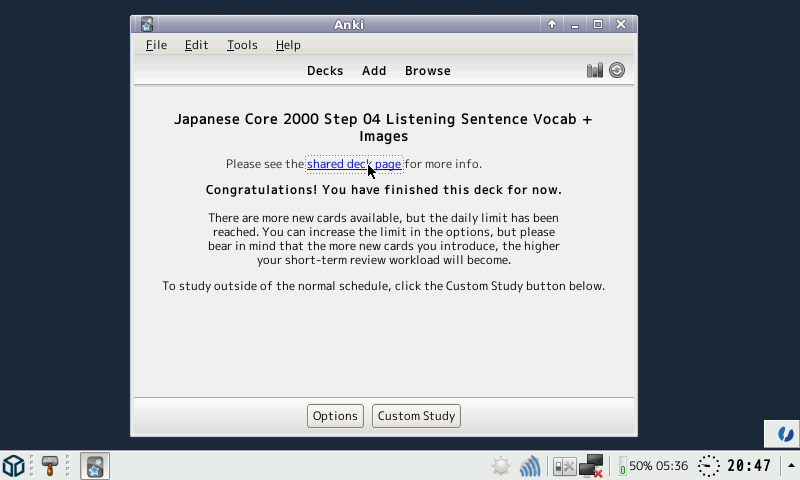Follow the shared deck page link
The image size is (800, 480).
click(x=354, y=164)
